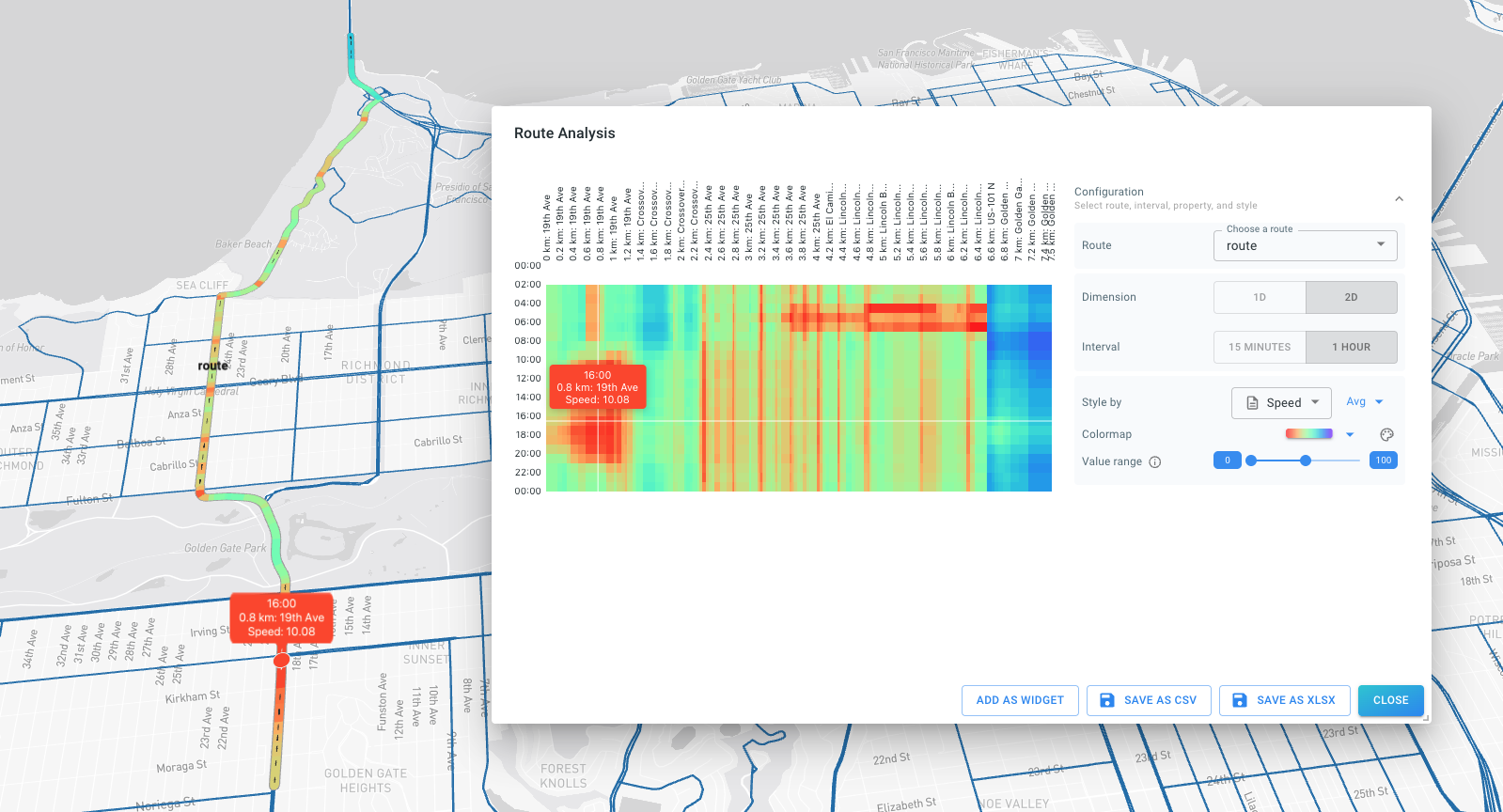This screenshot has width=1503, height=812.
Task: Open the Speed style-by dropdown
Action: pyautogui.click(x=1282, y=403)
